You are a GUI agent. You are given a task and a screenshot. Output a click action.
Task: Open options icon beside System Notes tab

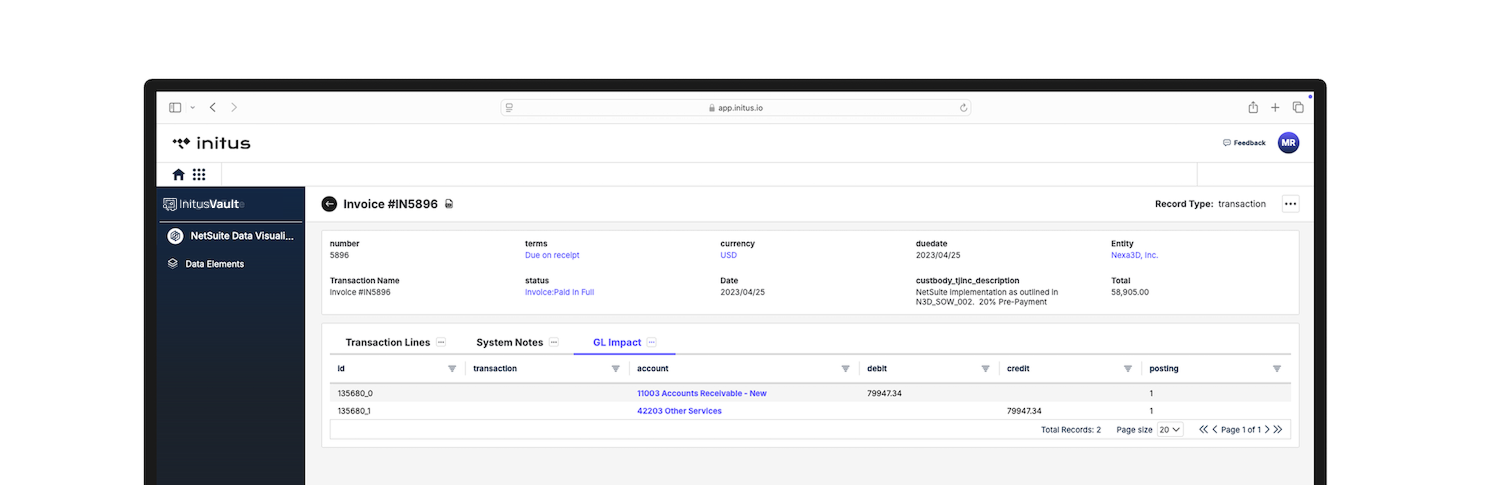point(554,342)
